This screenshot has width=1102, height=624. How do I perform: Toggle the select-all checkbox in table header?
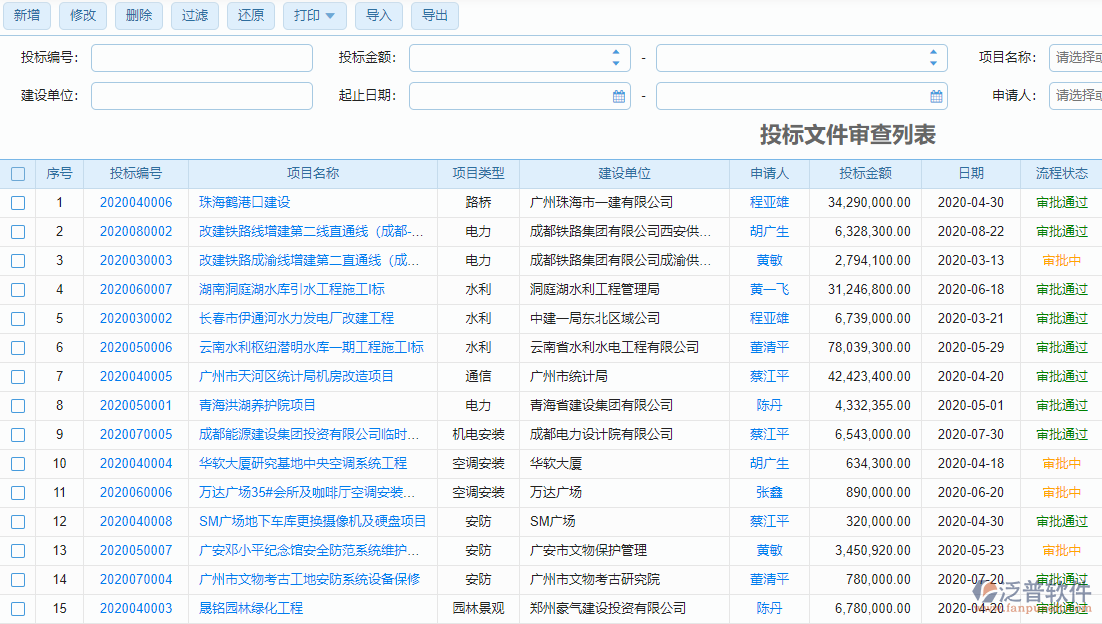pyautogui.click(x=17, y=172)
